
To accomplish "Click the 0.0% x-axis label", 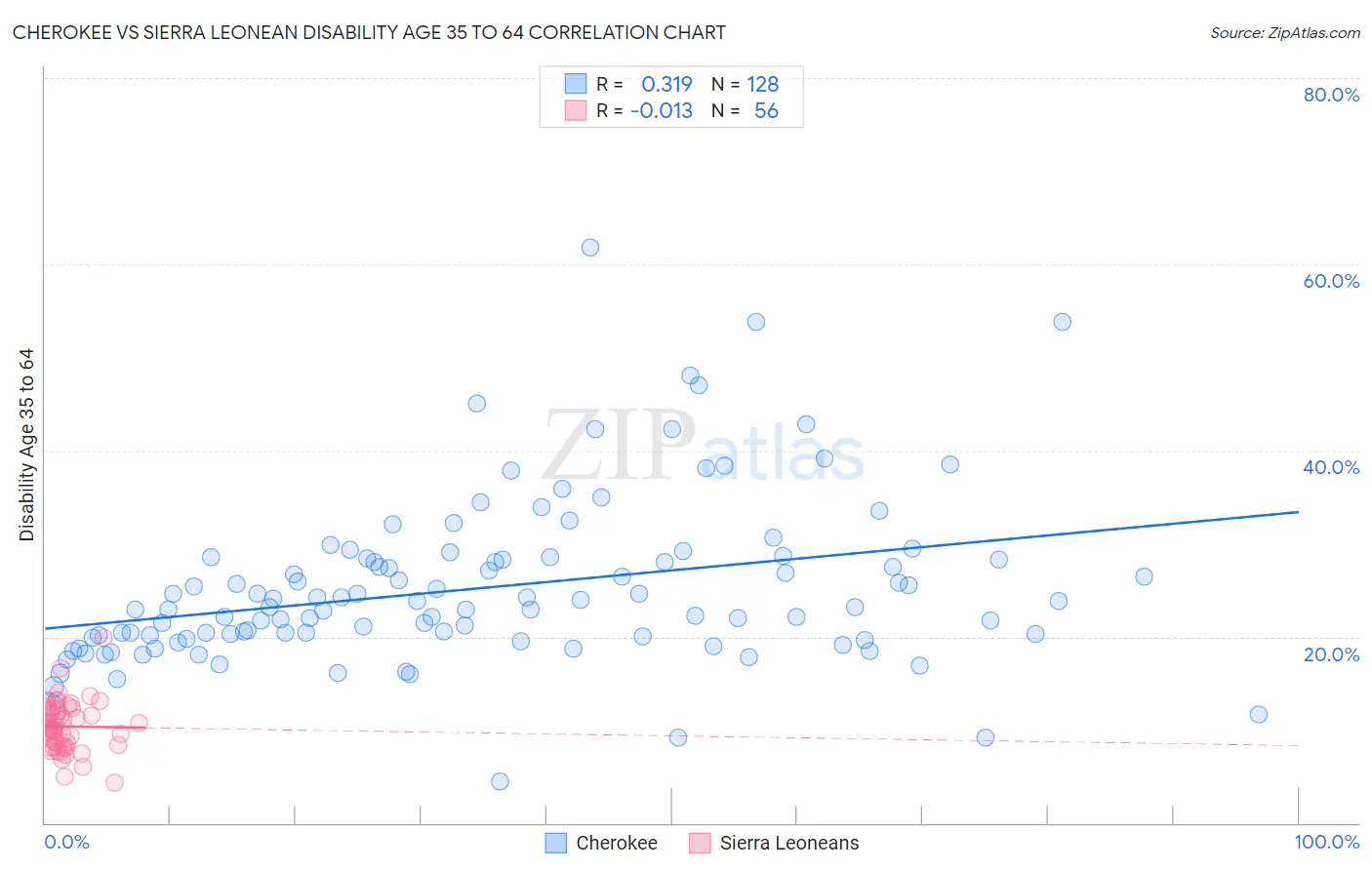I will (x=66, y=842).
